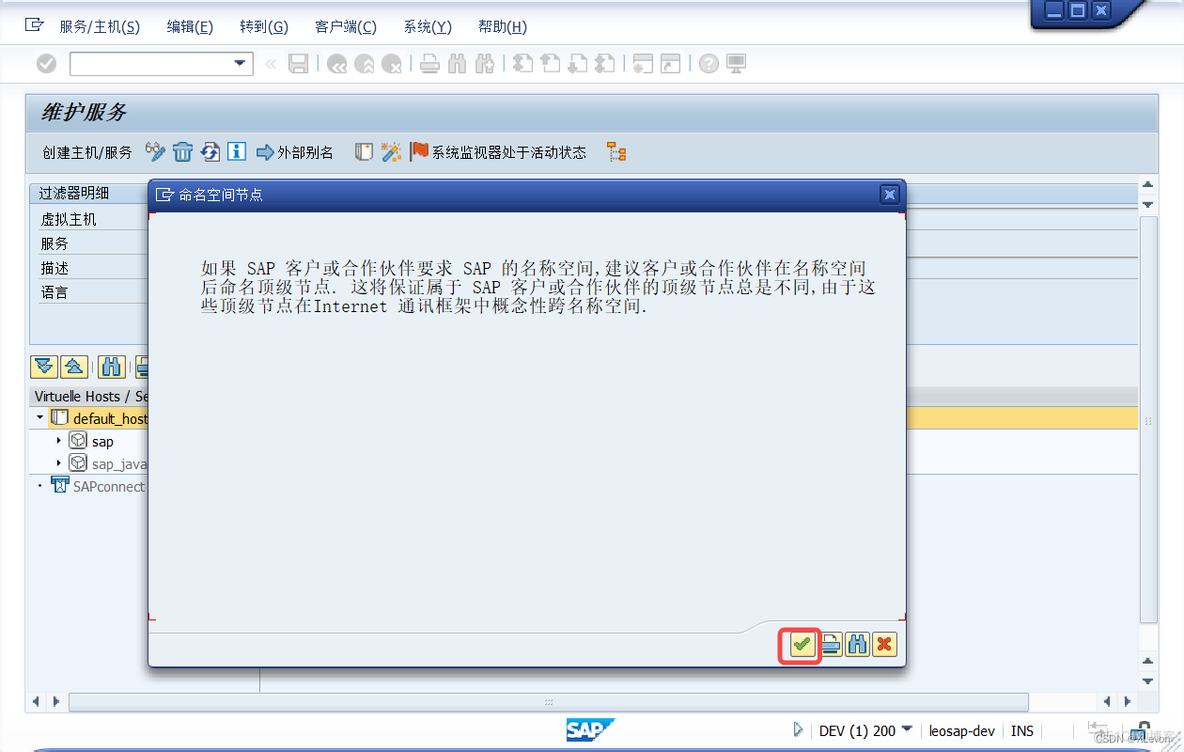
Task: Click the vertical scrollbar on right side
Action: pos(1148,420)
